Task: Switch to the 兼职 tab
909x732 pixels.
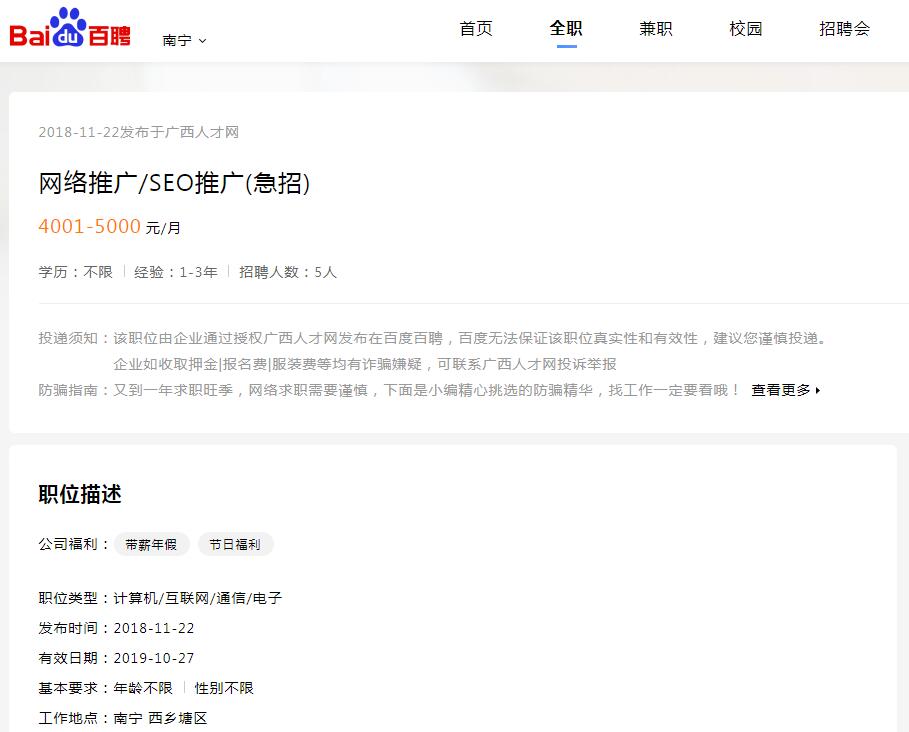Action: pyautogui.click(x=656, y=29)
